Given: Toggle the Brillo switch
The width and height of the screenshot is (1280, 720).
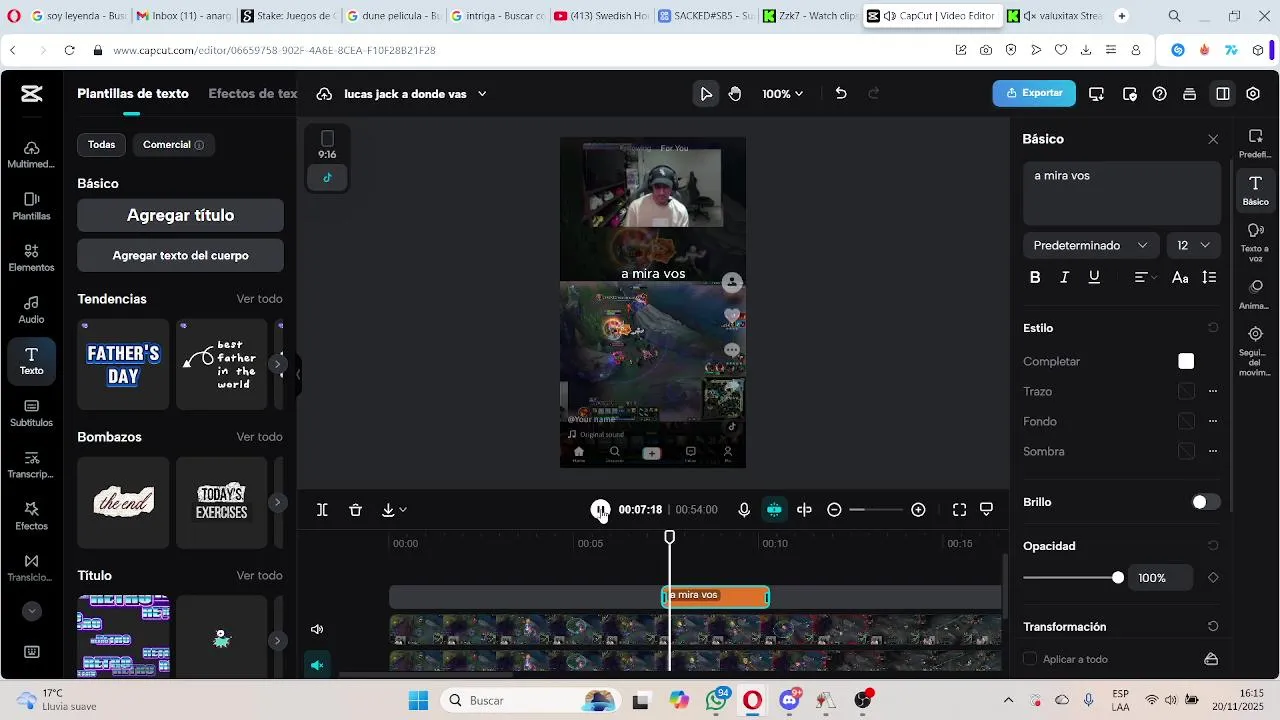Looking at the screenshot, I should point(1206,502).
